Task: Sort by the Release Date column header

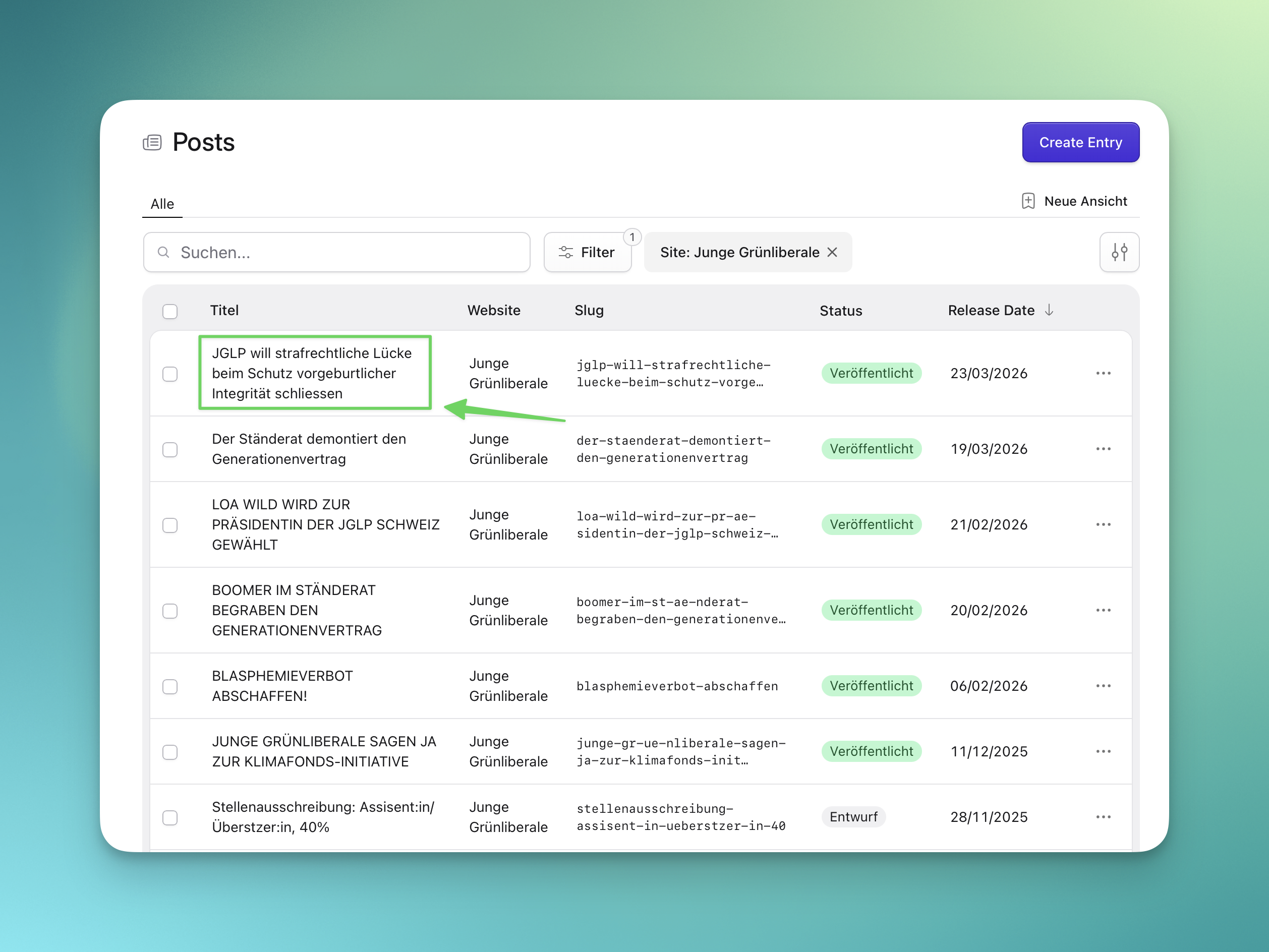Action: point(991,310)
